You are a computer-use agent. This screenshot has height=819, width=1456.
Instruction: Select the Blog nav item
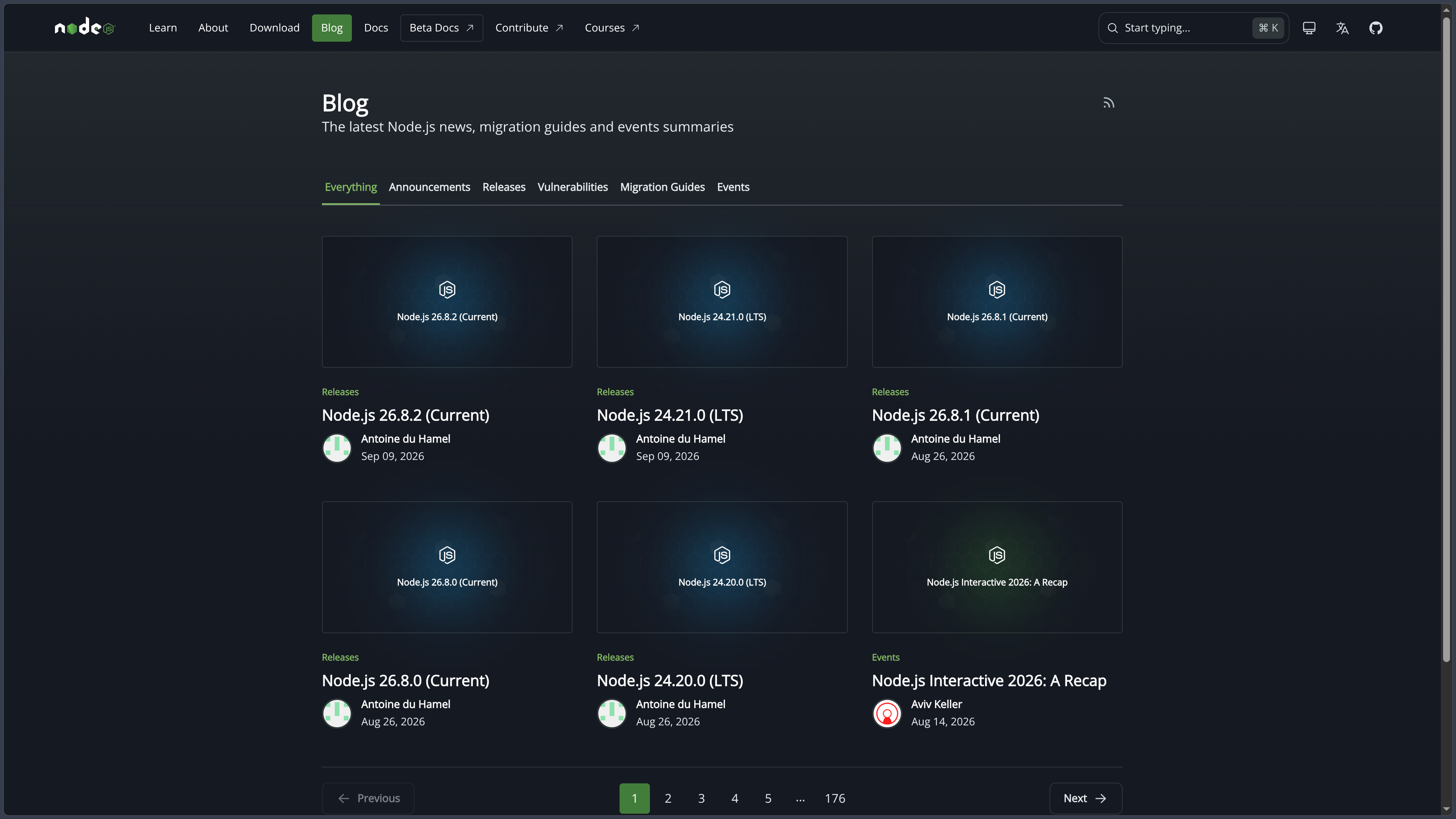[332, 28]
